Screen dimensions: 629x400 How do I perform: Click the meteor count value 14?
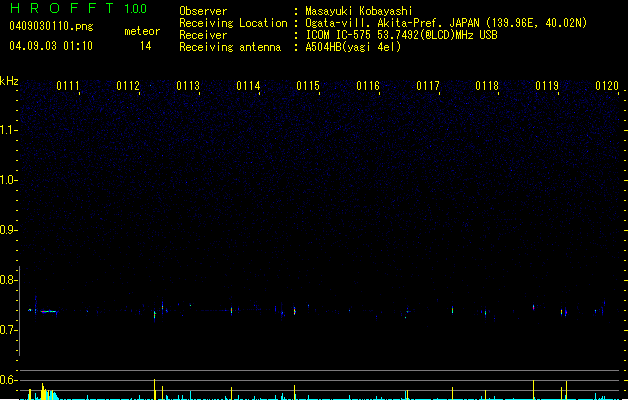pyautogui.click(x=146, y=46)
